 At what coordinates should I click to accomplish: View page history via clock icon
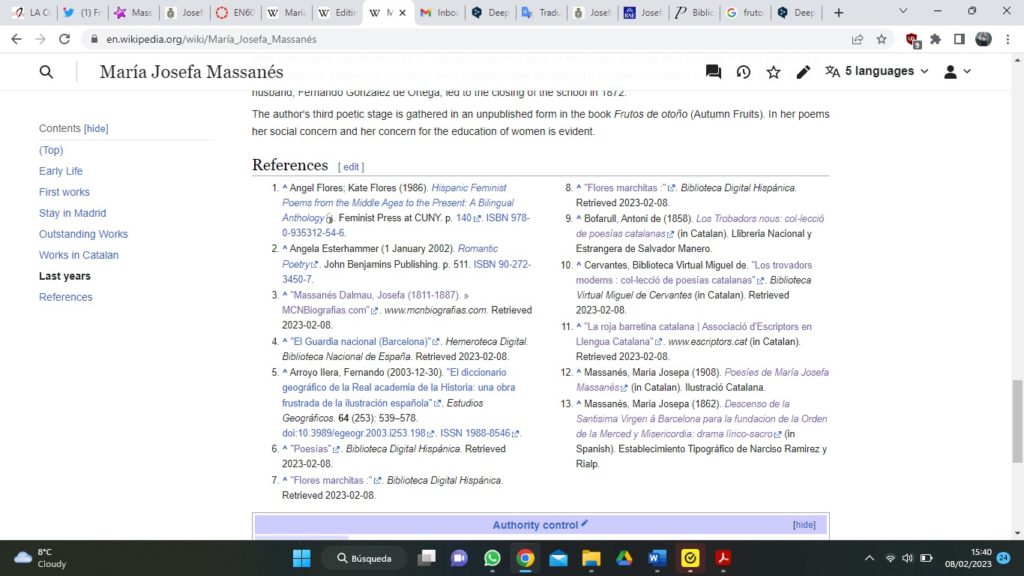[x=743, y=72]
